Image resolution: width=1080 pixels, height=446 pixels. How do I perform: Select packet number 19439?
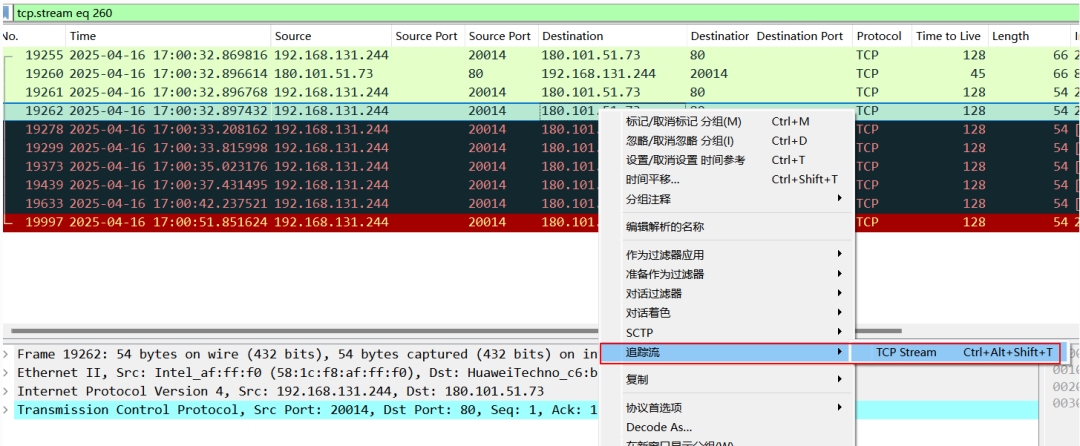[x=300, y=184]
